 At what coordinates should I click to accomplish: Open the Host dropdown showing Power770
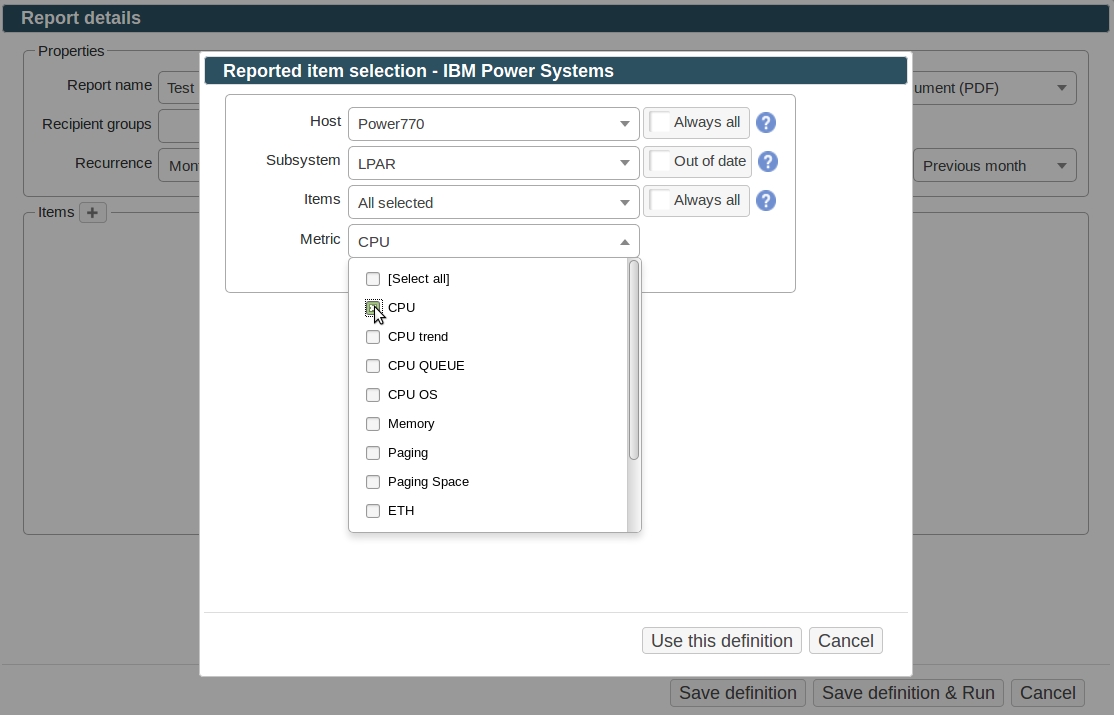pos(494,124)
